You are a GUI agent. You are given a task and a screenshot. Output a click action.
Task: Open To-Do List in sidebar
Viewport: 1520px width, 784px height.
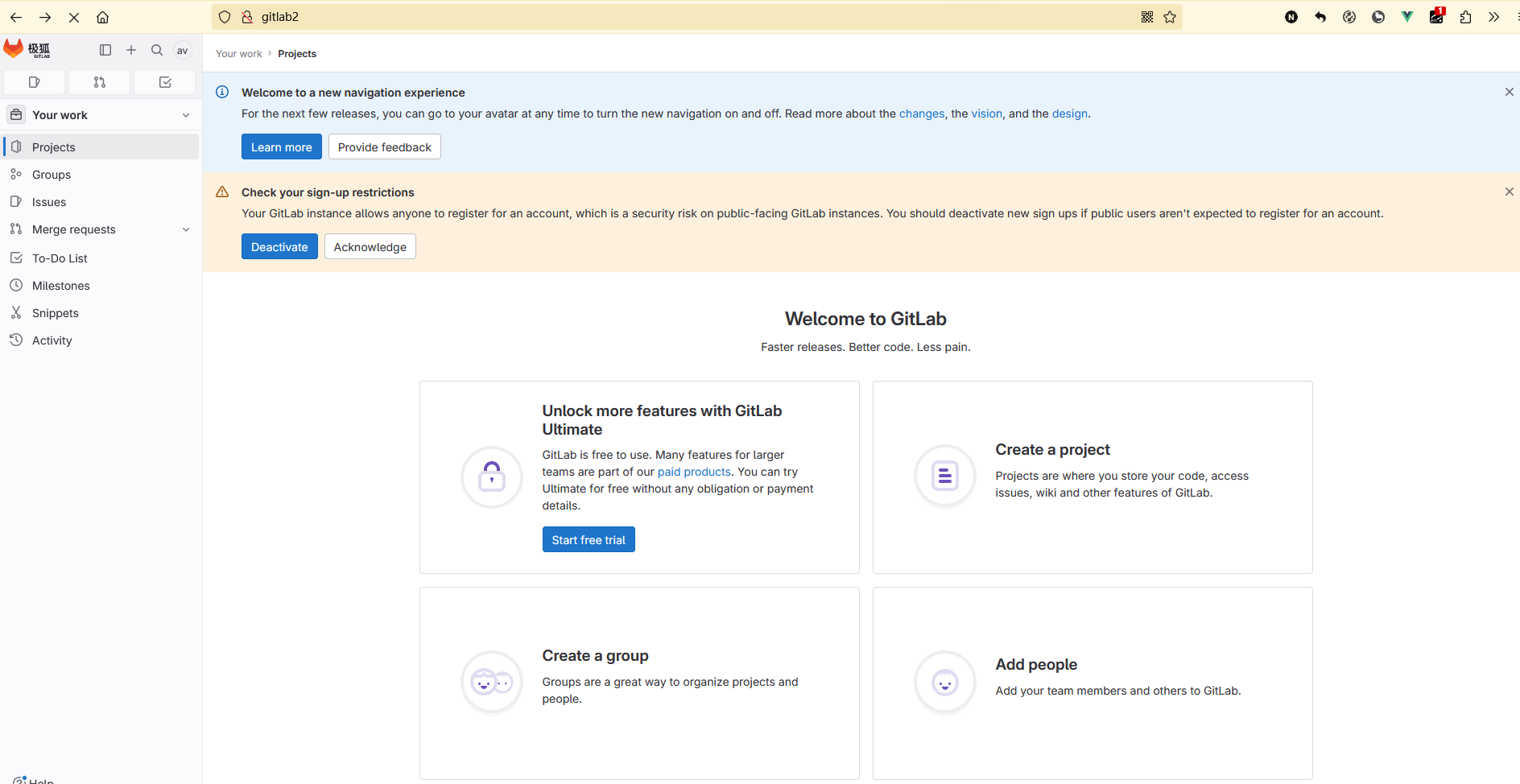(101, 258)
